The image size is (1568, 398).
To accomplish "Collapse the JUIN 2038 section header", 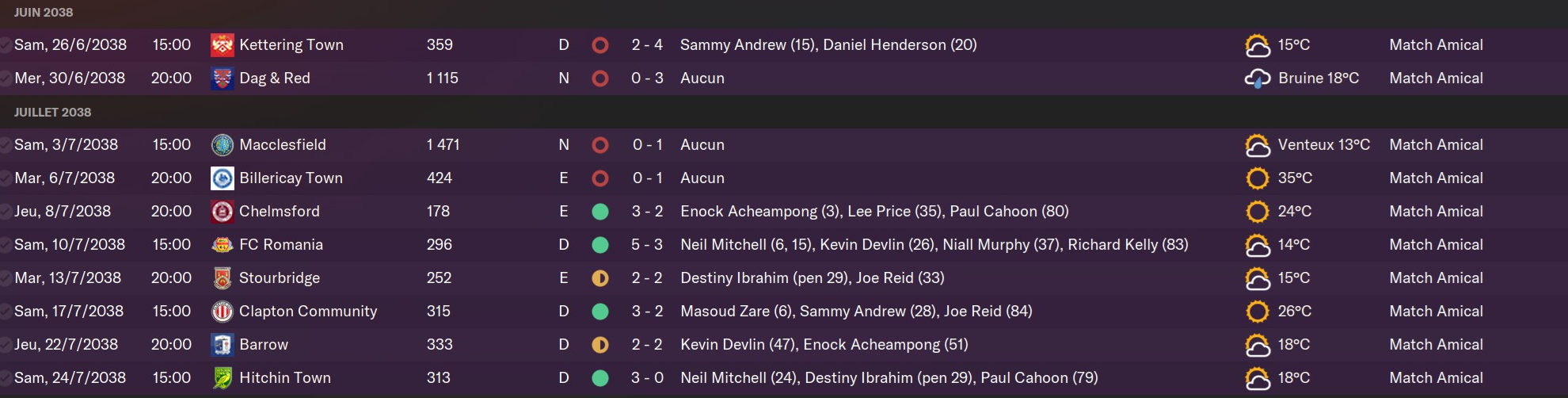I will (x=44, y=13).
